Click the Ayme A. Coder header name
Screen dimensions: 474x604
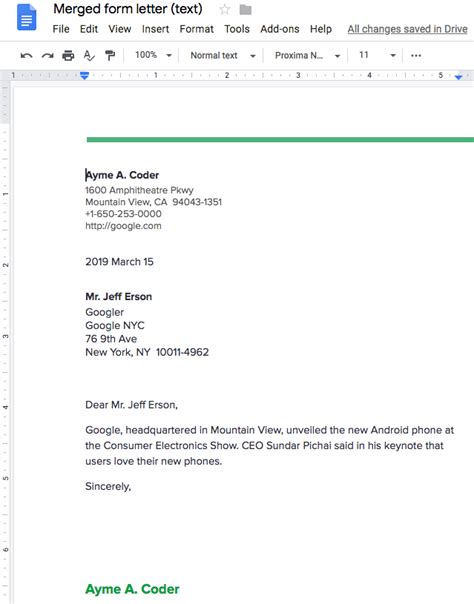click(122, 175)
